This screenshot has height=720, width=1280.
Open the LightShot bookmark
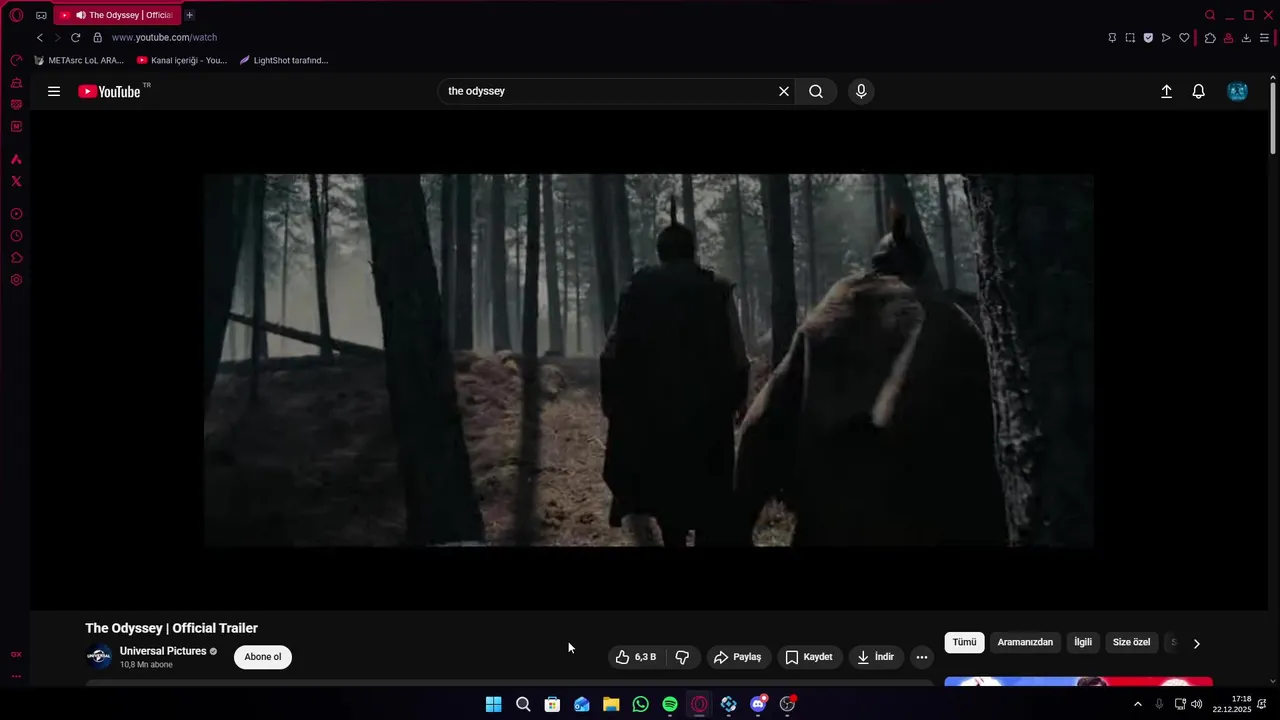[x=283, y=60]
